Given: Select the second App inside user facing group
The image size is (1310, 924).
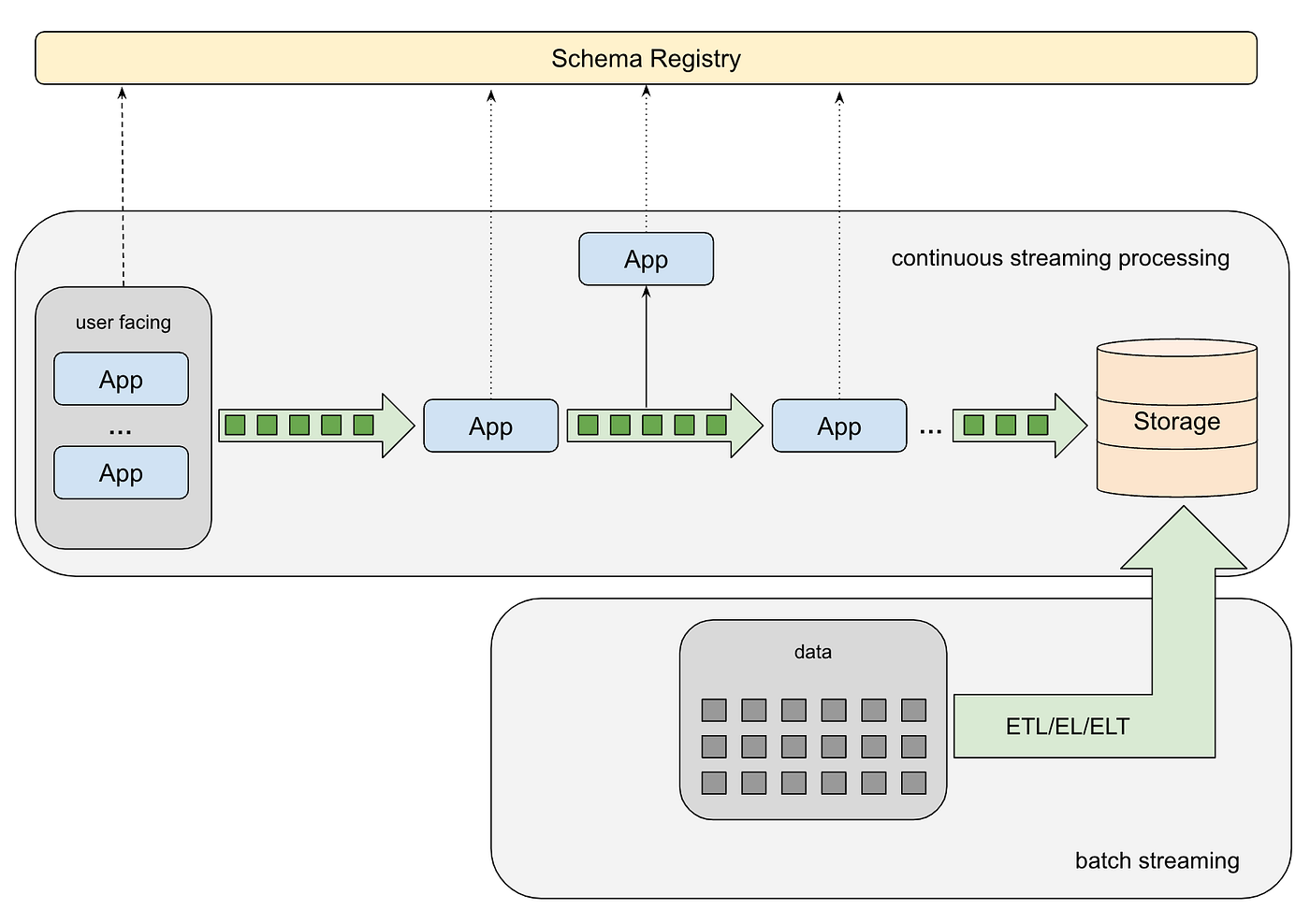Looking at the screenshot, I should point(121,473).
